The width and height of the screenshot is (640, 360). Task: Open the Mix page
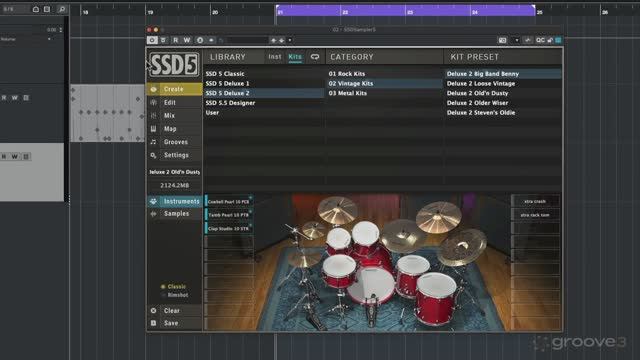pos(175,116)
